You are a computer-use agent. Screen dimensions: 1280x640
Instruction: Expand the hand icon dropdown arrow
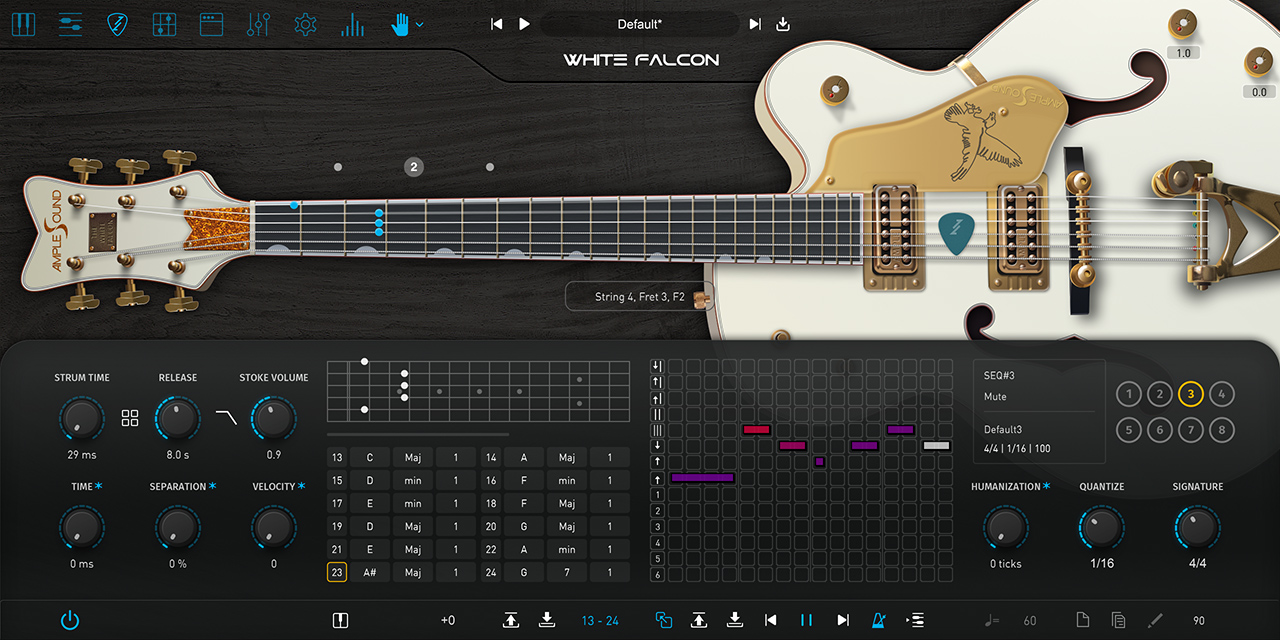click(420, 25)
